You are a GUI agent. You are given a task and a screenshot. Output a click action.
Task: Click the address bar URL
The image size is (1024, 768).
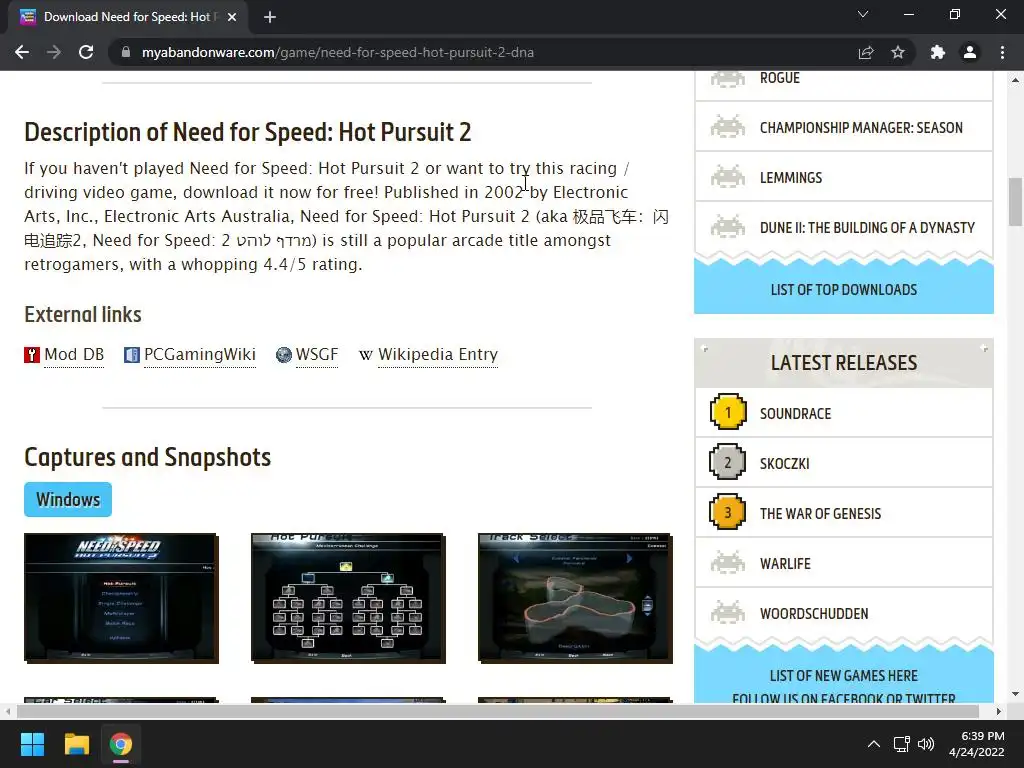(338, 52)
